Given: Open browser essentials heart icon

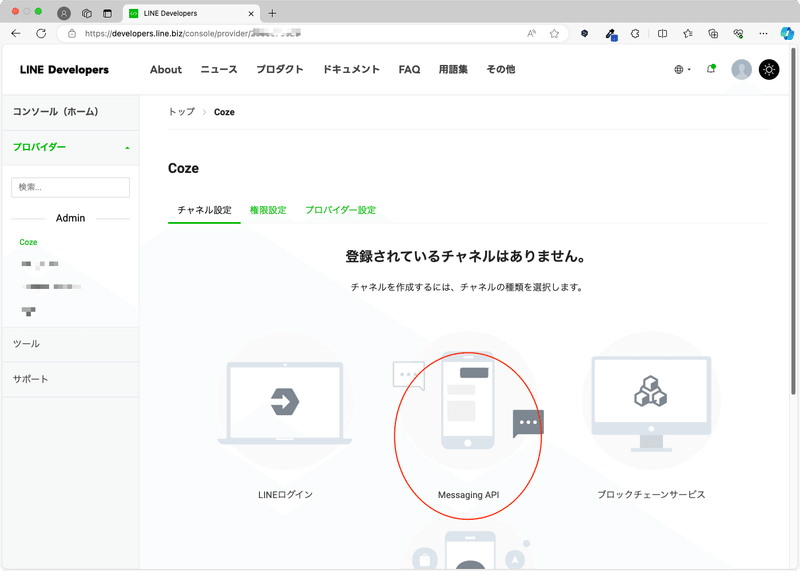Looking at the screenshot, I should click(738, 34).
